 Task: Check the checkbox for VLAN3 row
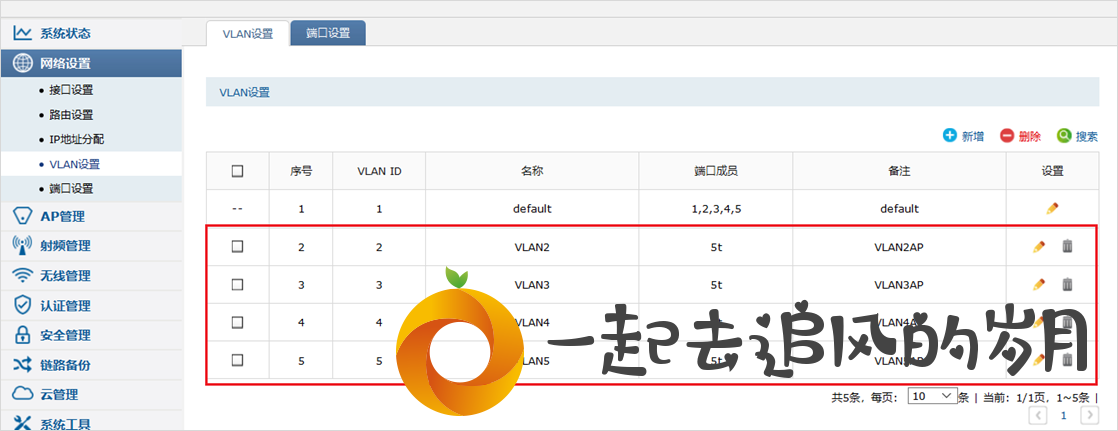tap(237, 284)
